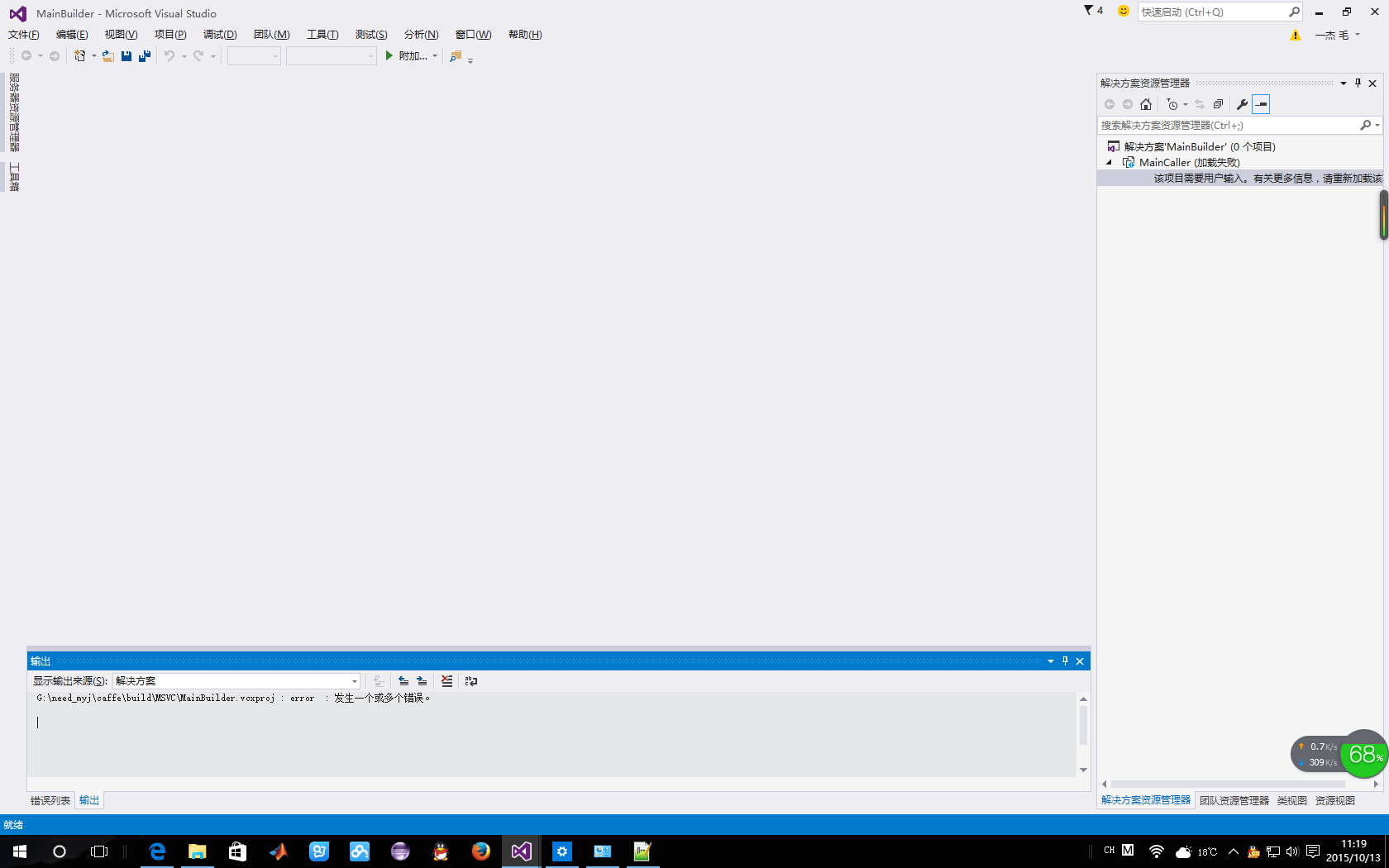Click the Clear All output icon
Viewport: 1389px width, 868px height.
(x=447, y=681)
